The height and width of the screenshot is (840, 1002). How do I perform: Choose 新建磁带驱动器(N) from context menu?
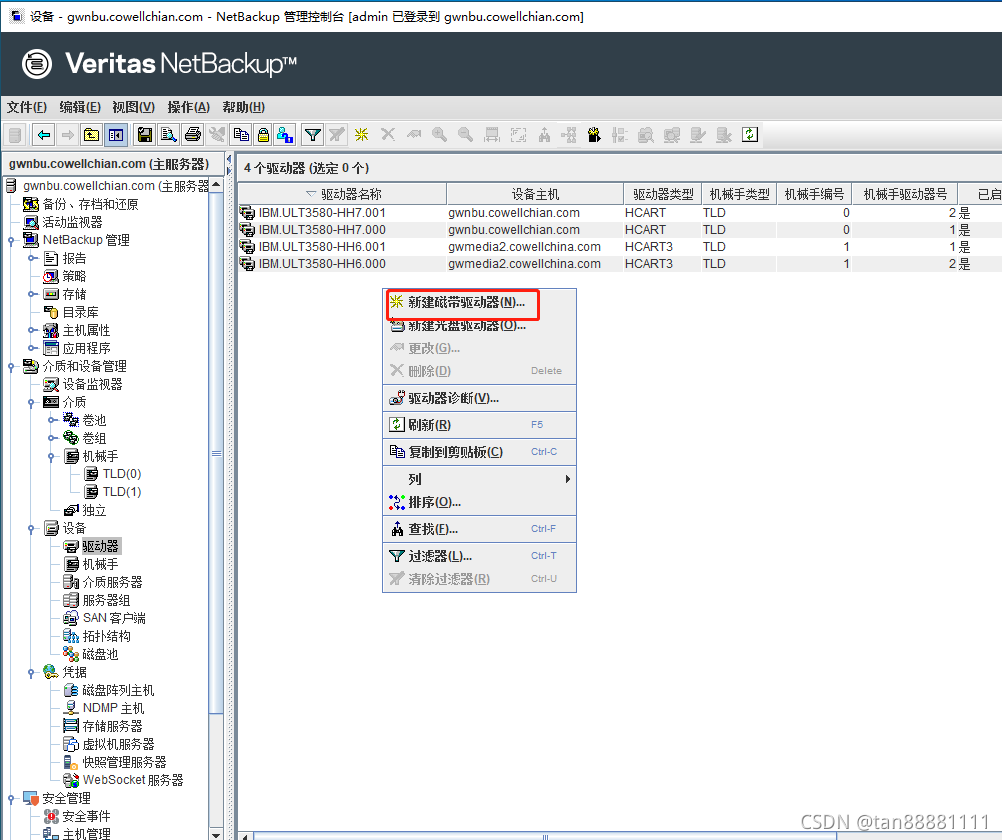(479, 302)
